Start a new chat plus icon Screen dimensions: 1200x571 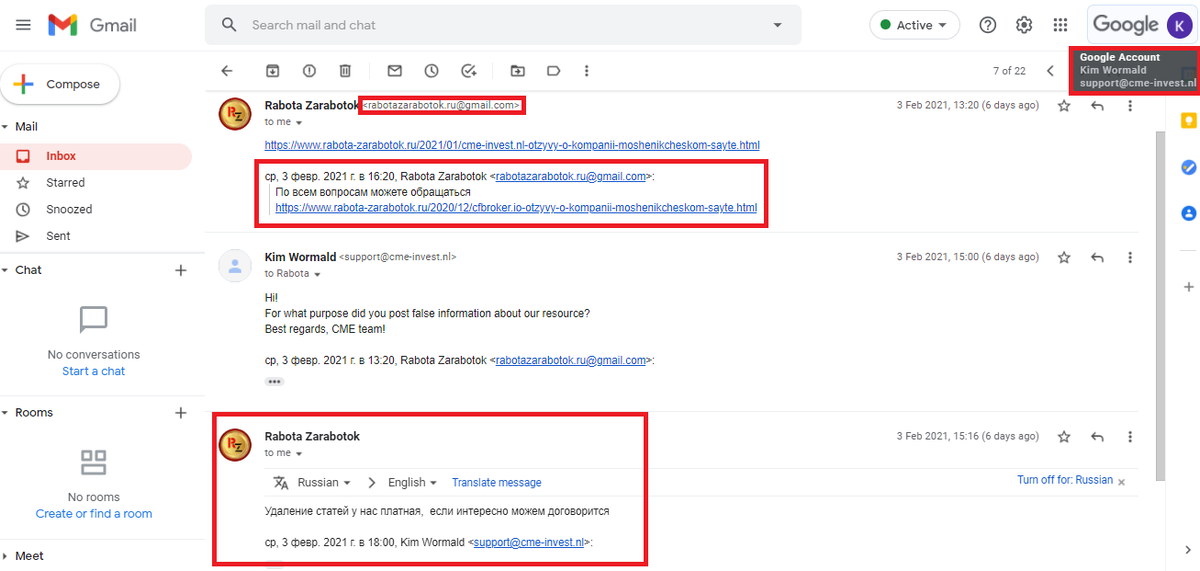pos(181,270)
